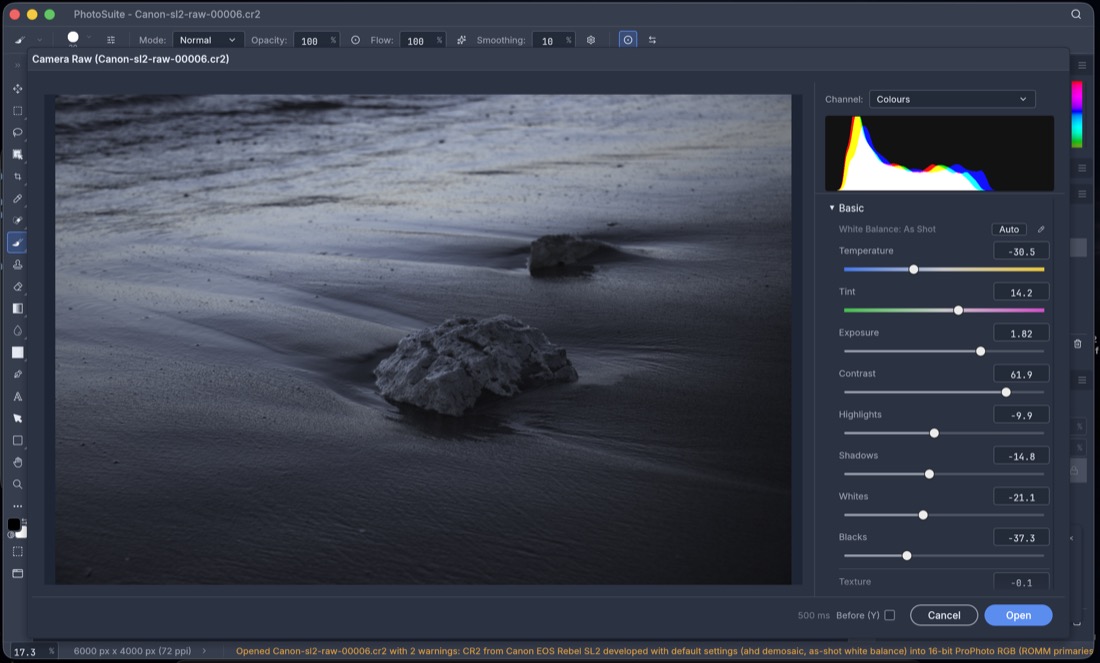
Task: Click the zoom level field 17.3
Action: point(33,652)
